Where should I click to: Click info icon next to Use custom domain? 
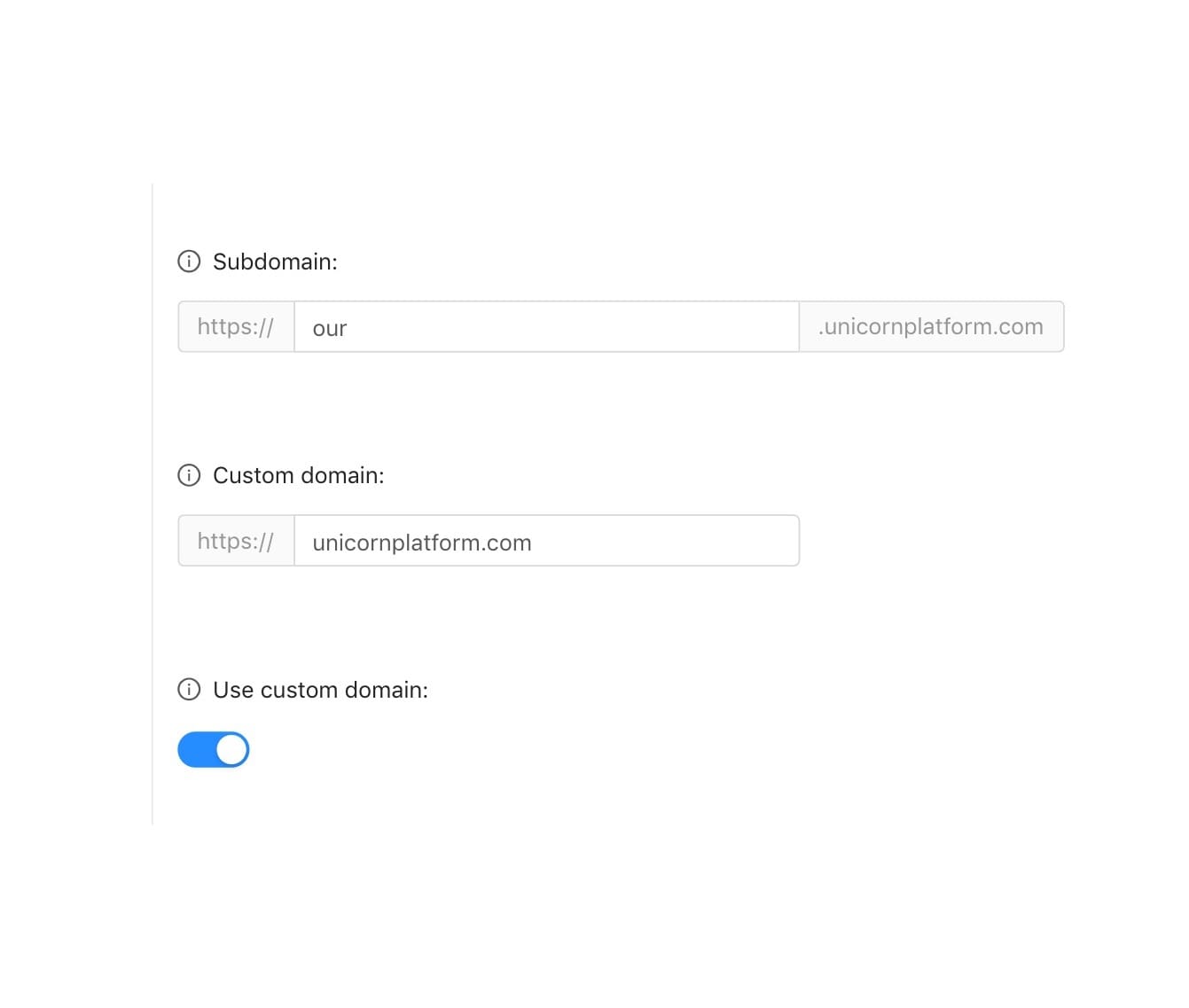(189, 690)
